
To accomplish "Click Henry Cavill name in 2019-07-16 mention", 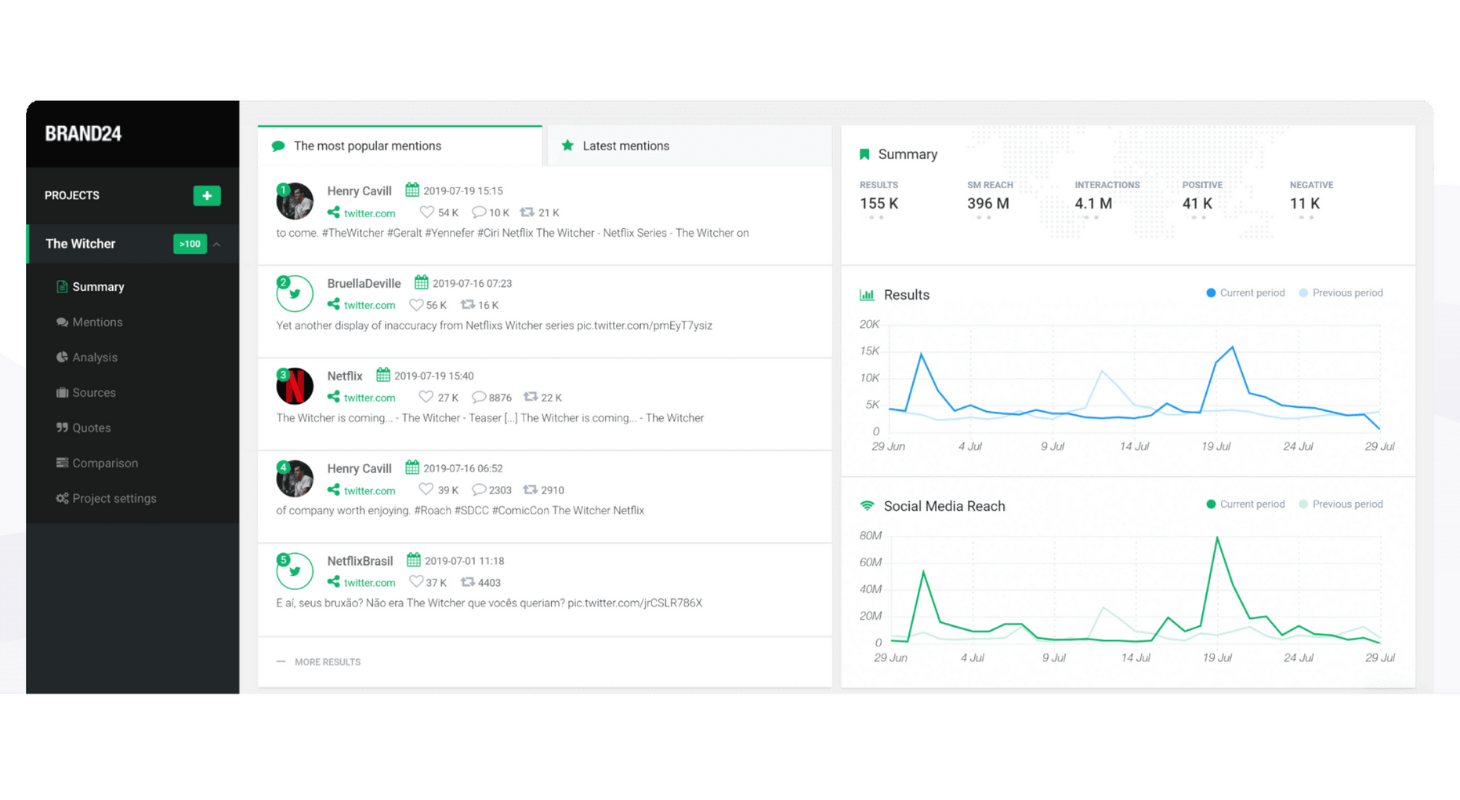I will pyautogui.click(x=359, y=468).
